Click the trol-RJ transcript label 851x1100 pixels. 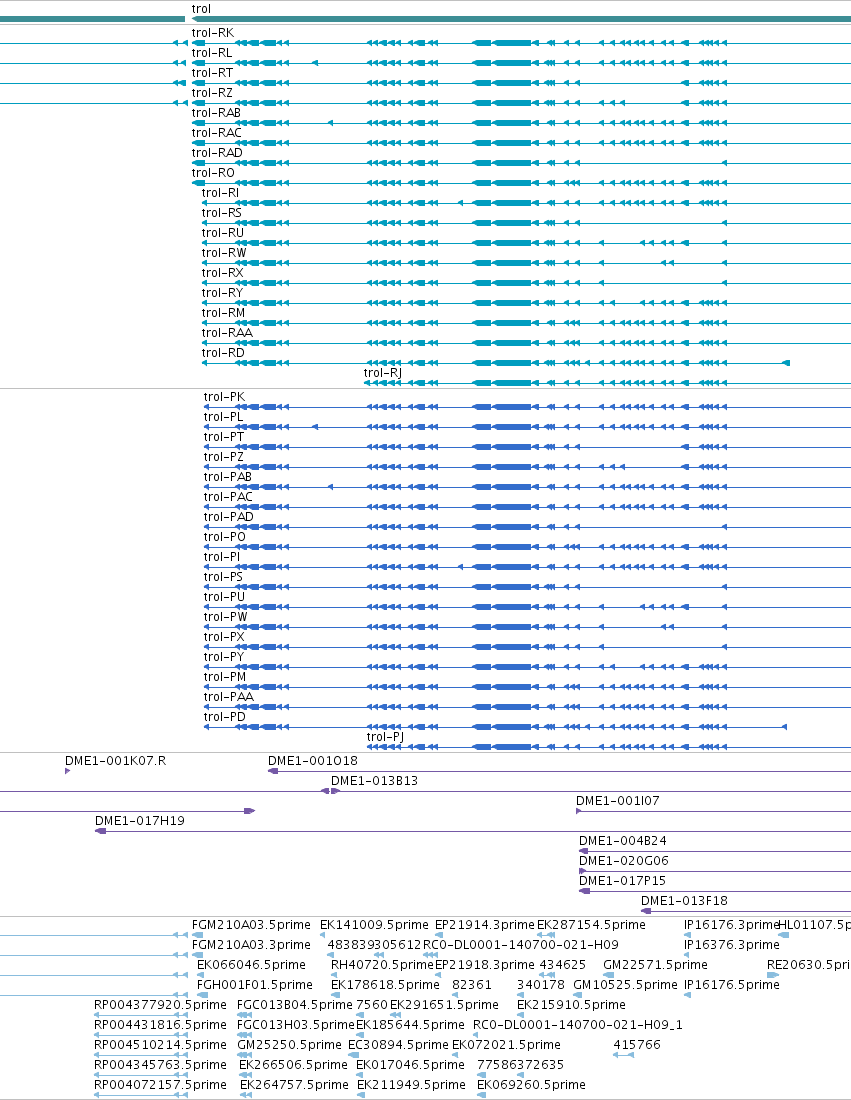tap(383, 373)
